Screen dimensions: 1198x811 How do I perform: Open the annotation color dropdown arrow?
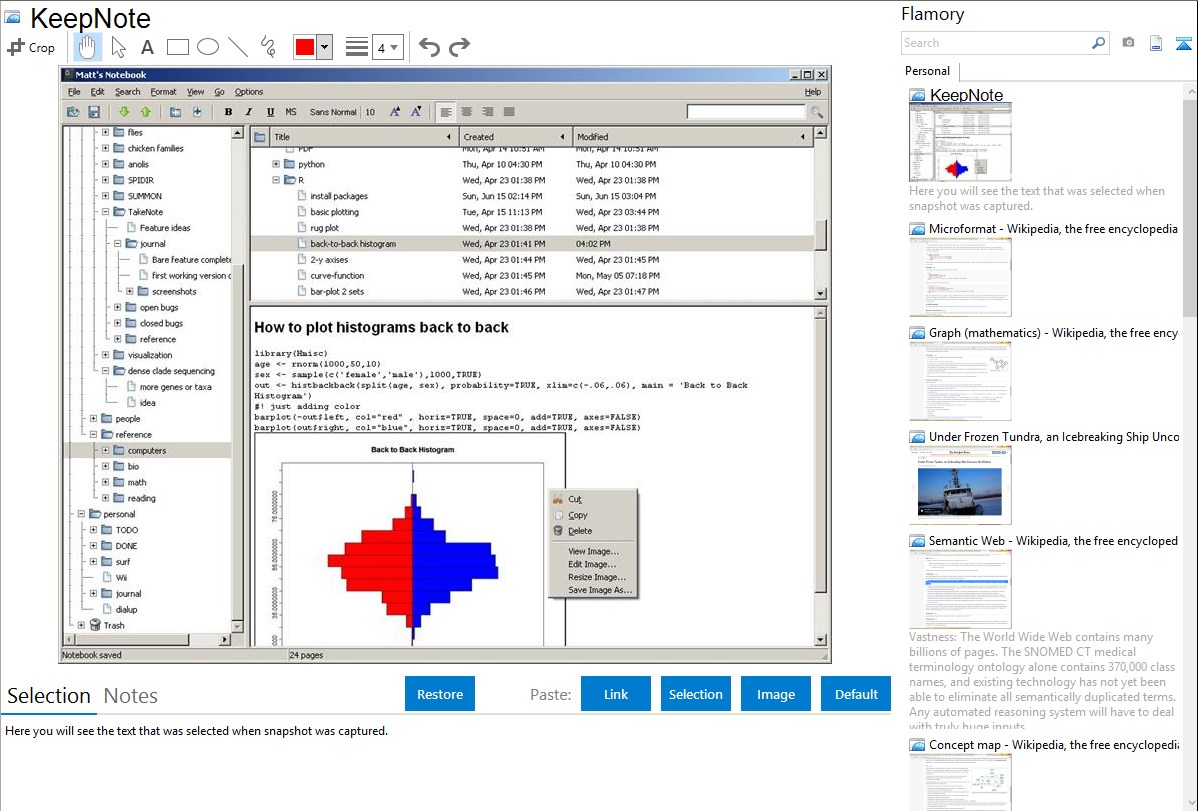pyautogui.click(x=324, y=47)
